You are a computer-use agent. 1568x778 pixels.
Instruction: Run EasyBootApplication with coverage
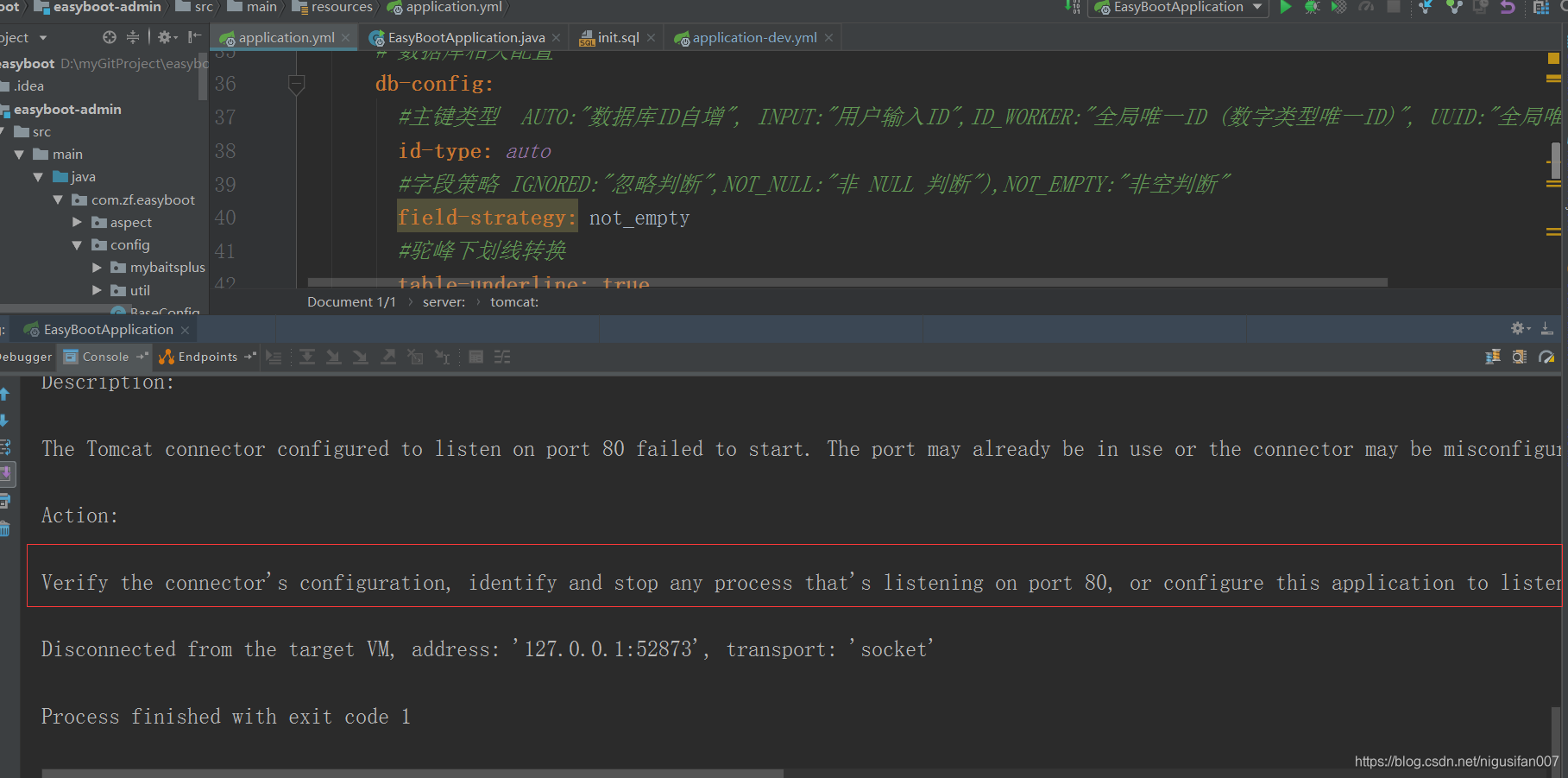pos(1338,8)
